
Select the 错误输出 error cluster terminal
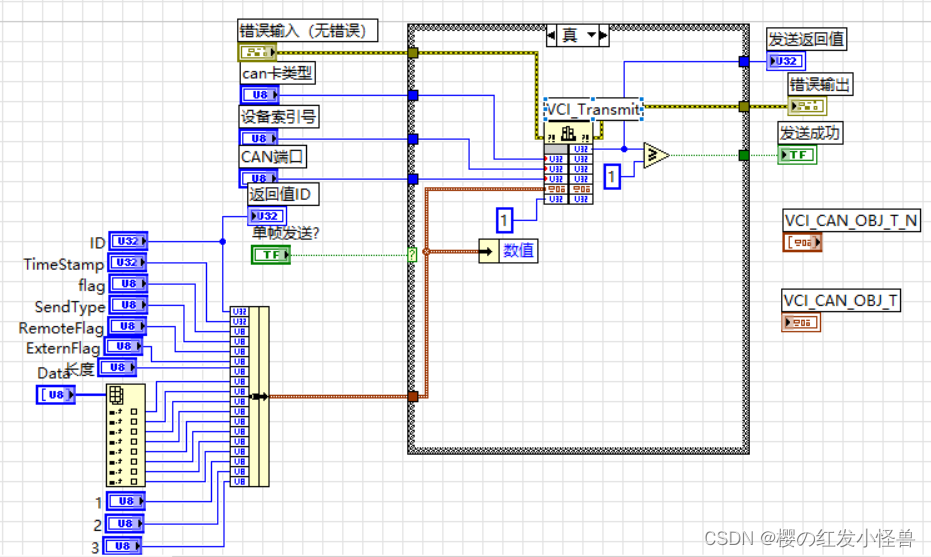pyautogui.click(x=807, y=106)
